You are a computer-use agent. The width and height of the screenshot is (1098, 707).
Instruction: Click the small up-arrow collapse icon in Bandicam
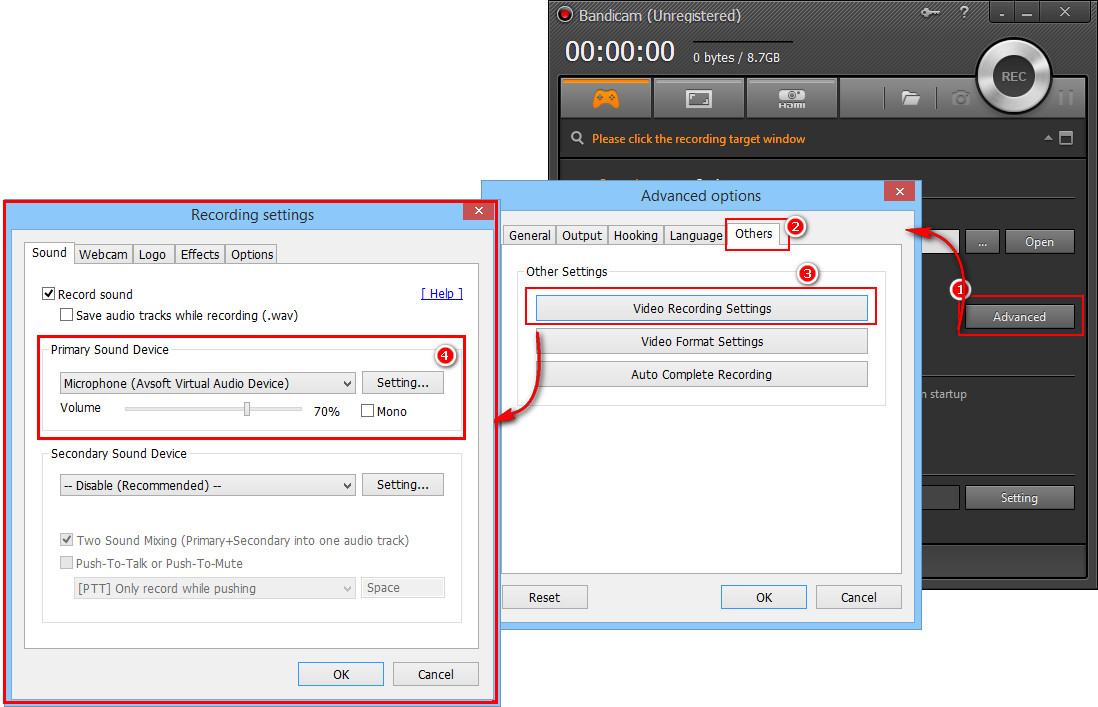point(1048,138)
